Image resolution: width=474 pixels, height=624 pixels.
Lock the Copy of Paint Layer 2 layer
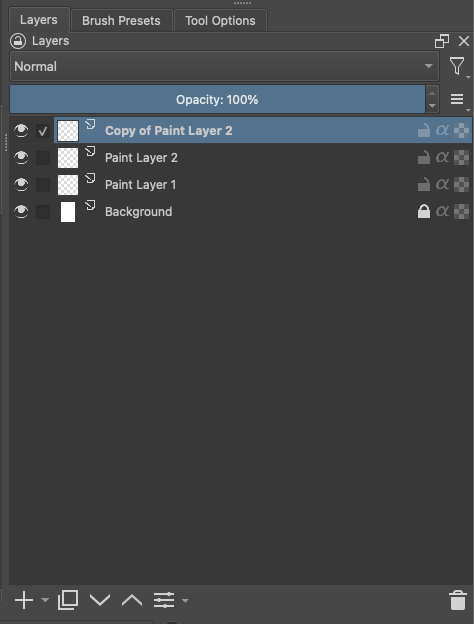pos(424,131)
